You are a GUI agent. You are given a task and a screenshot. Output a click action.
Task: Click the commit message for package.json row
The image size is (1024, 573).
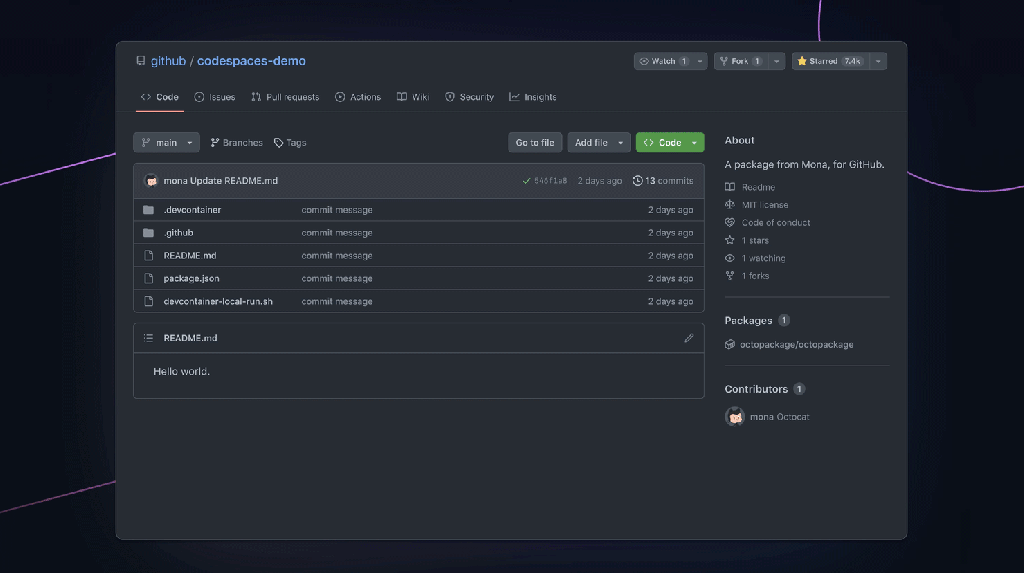pyautogui.click(x=337, y=278)
